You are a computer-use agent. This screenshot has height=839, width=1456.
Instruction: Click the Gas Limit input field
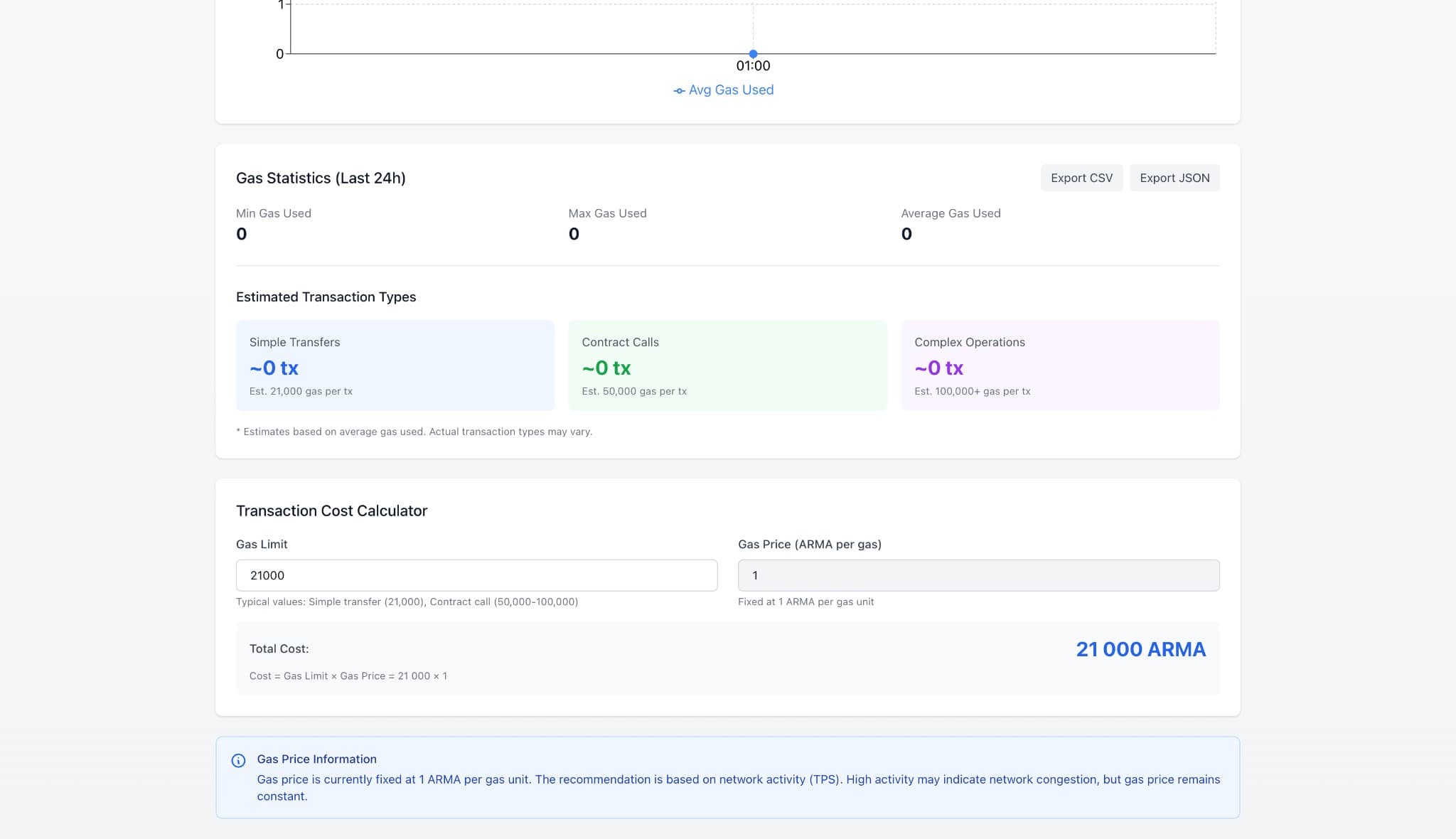[476, 575]
